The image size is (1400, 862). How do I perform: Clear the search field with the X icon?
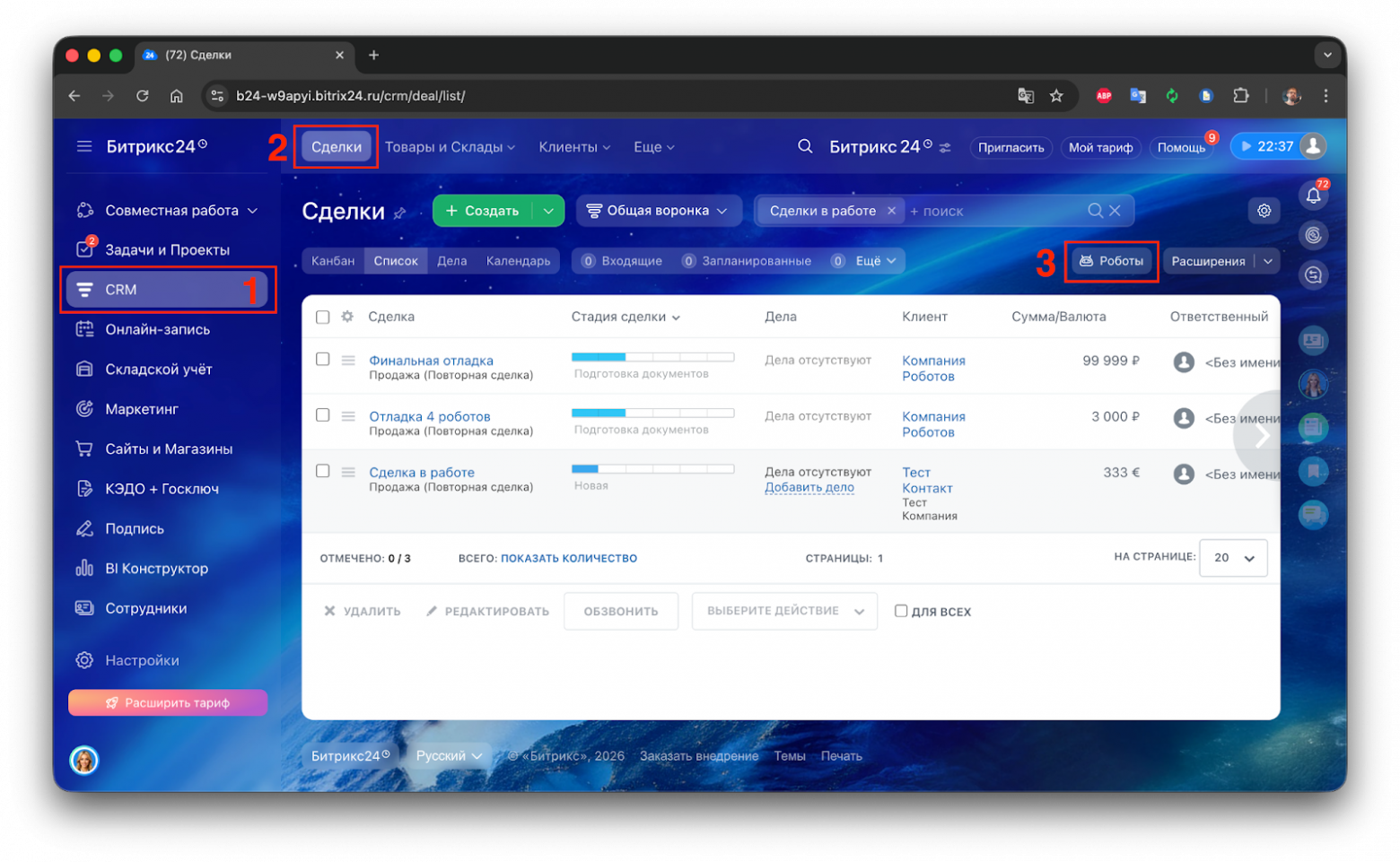pyautogui.click(x=1115, y=211)
